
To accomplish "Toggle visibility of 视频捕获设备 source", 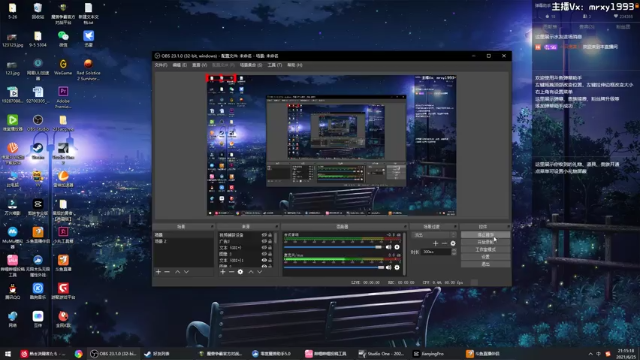I will click(264, 235).
